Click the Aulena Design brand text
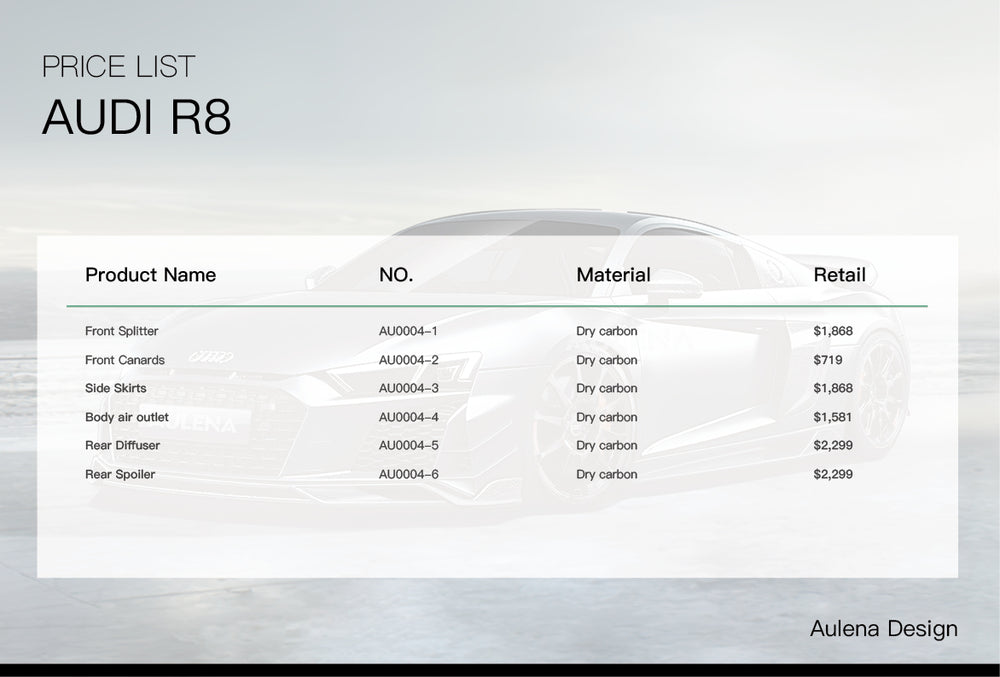Viewport: 1000px width, 677px height. pos(883,629)
